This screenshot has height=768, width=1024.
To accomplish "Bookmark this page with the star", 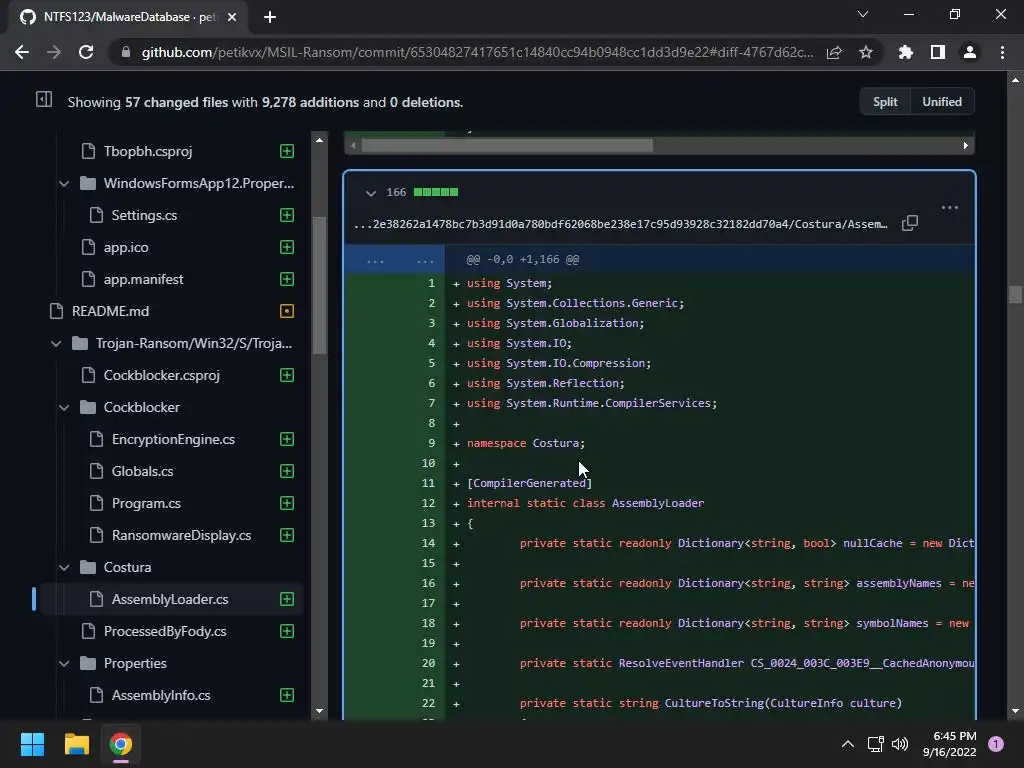I will [866, 52].
